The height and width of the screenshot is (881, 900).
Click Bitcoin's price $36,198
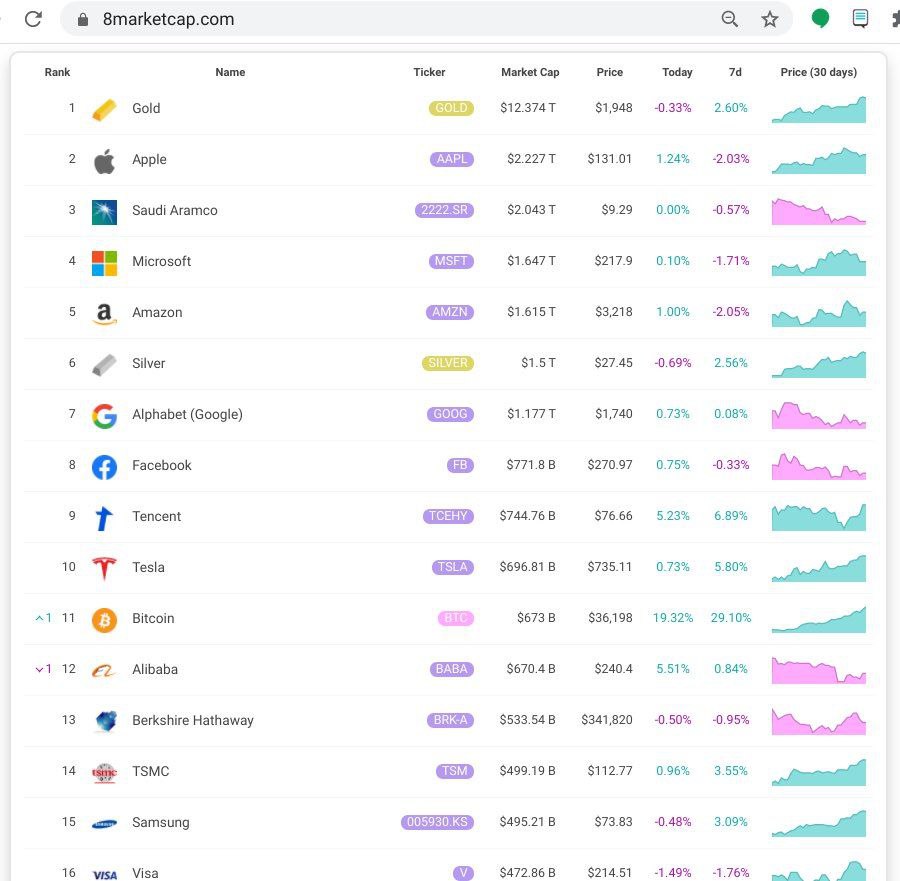tap(610, 618)
